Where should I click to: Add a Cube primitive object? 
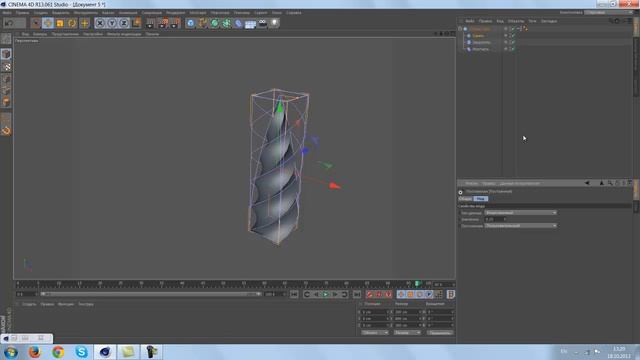191,23
